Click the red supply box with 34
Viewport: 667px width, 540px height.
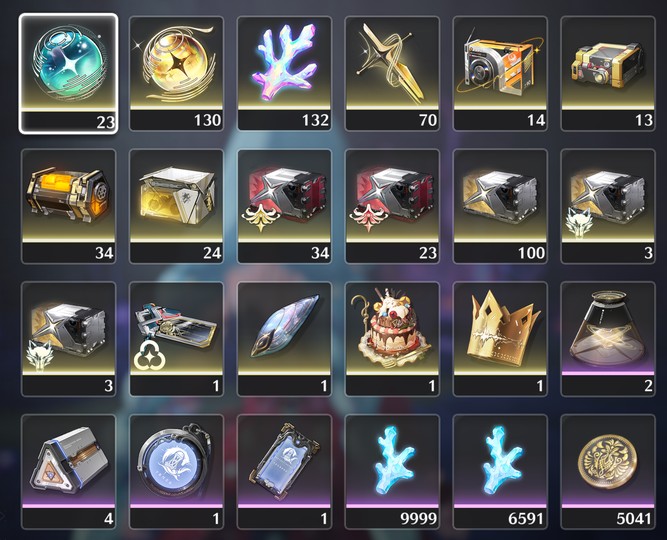[284, 206]
